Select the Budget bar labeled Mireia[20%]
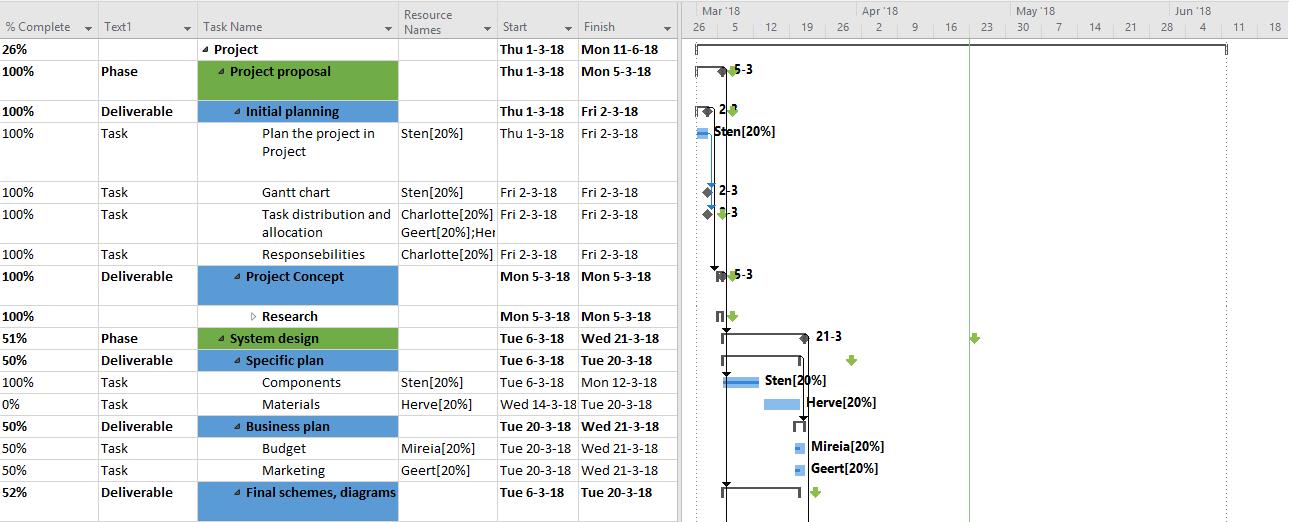1289x522 pixels. point(799,448)
